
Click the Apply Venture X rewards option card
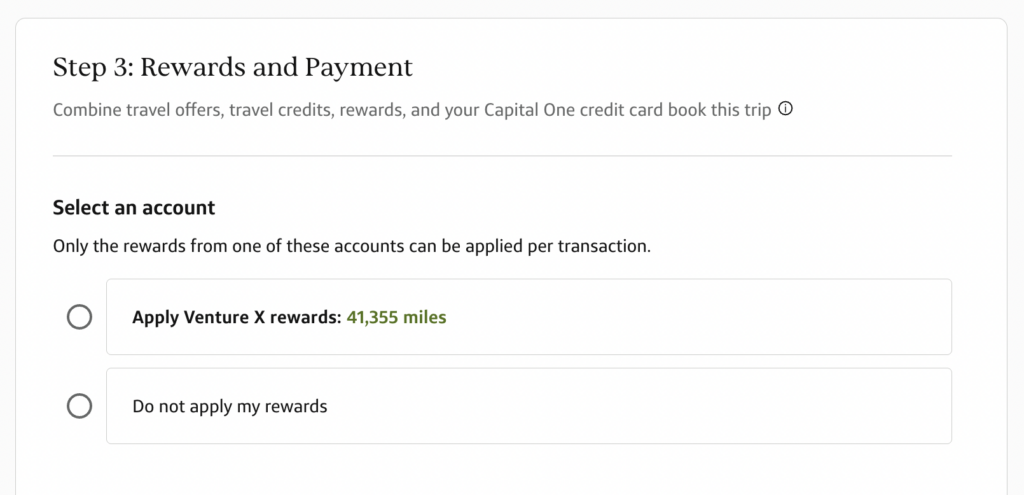tap(650, 317)
